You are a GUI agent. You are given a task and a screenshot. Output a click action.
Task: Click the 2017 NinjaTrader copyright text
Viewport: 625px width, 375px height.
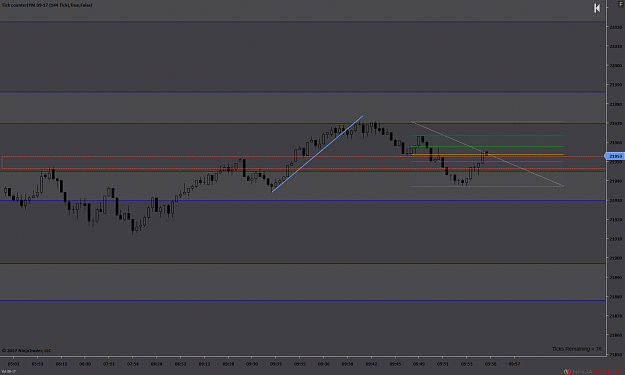[x=26, y=351]
